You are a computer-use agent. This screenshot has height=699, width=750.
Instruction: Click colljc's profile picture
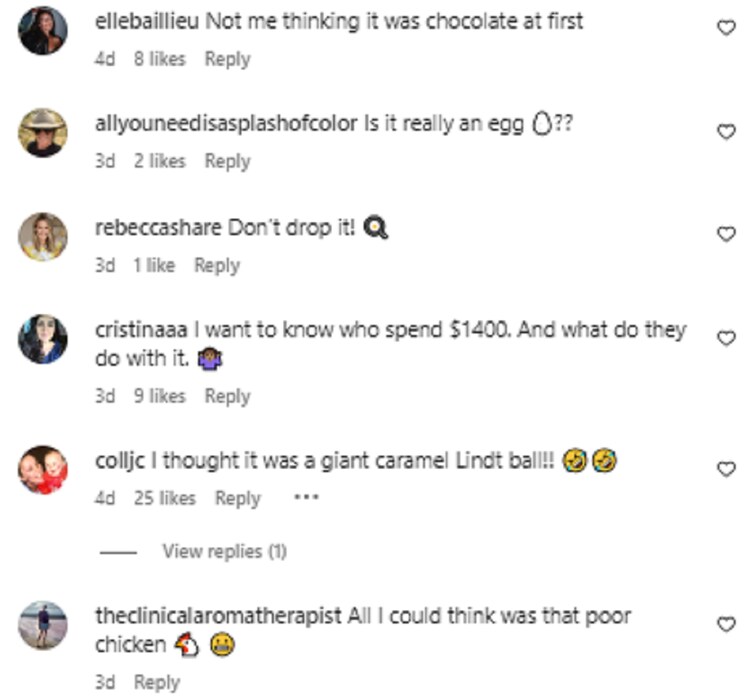[43, 470]
